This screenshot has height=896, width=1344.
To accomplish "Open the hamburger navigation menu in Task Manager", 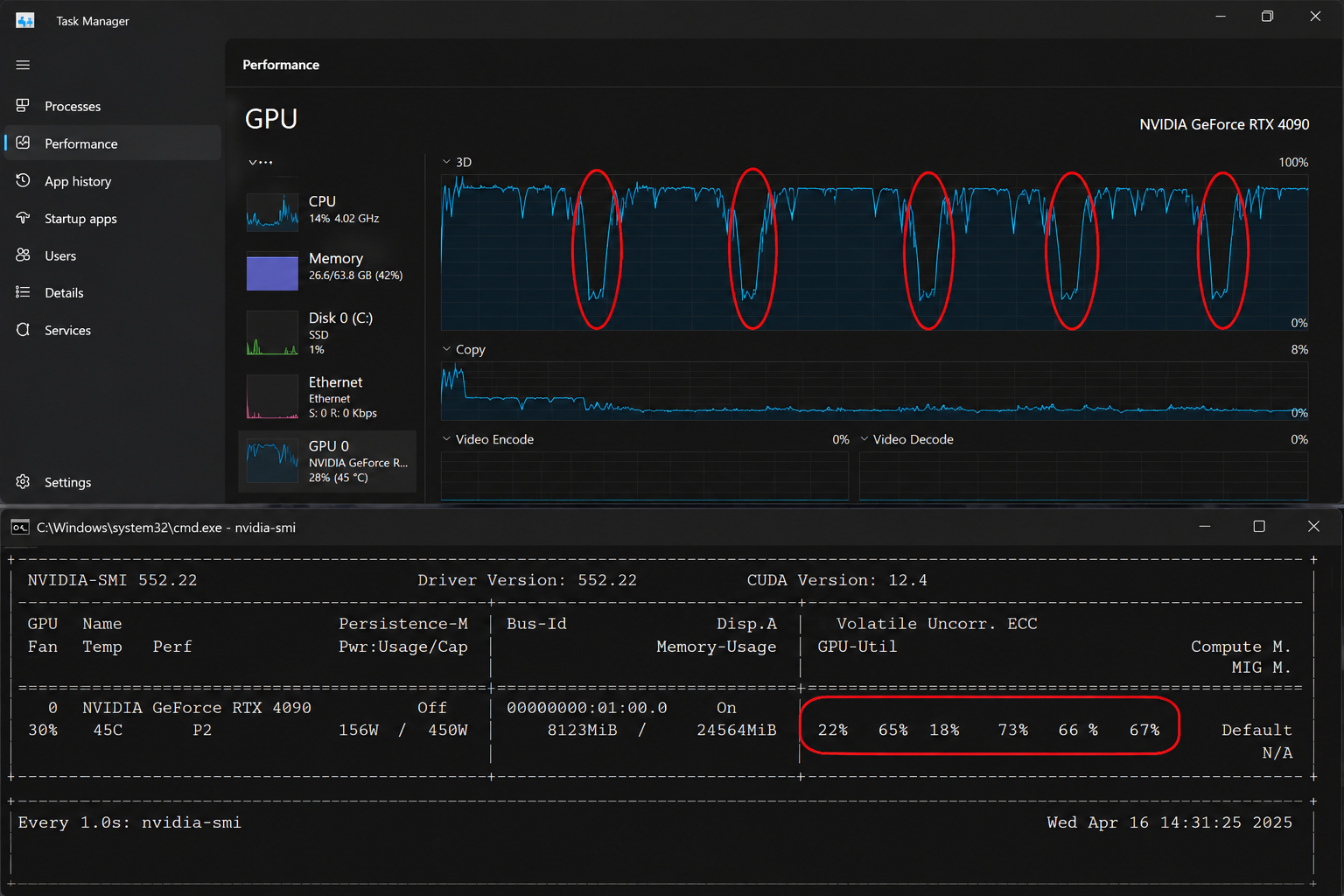I will tap(23, 65).
